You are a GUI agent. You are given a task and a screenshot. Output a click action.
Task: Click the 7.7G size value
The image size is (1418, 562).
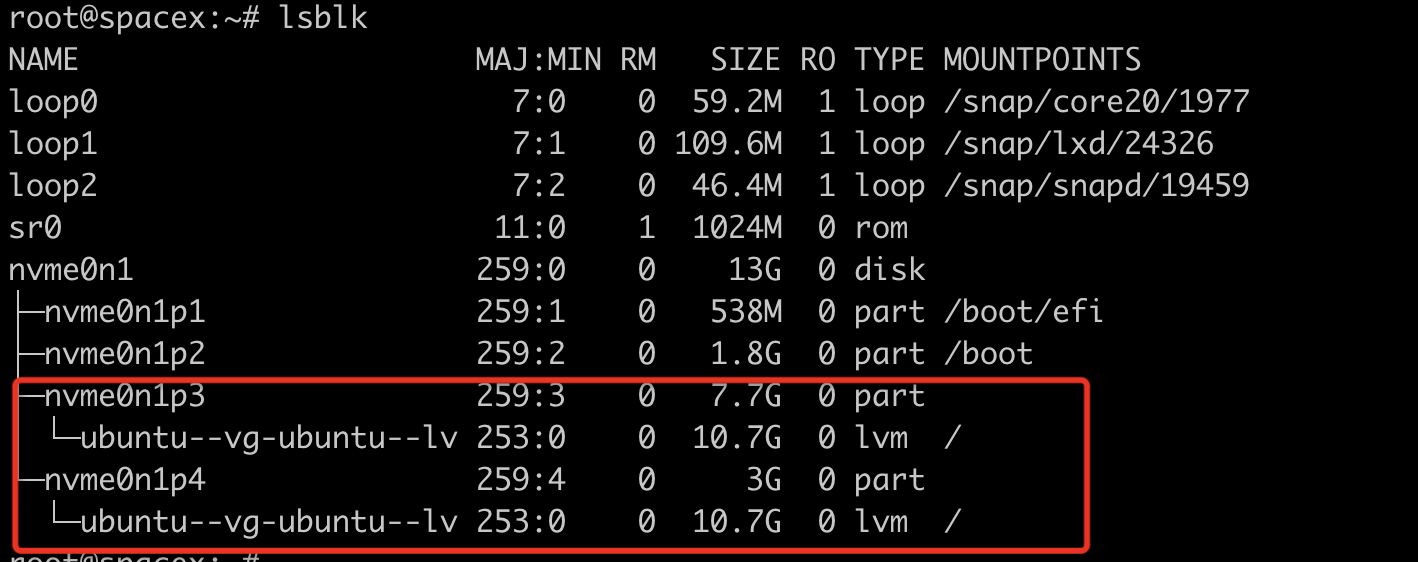745,396
